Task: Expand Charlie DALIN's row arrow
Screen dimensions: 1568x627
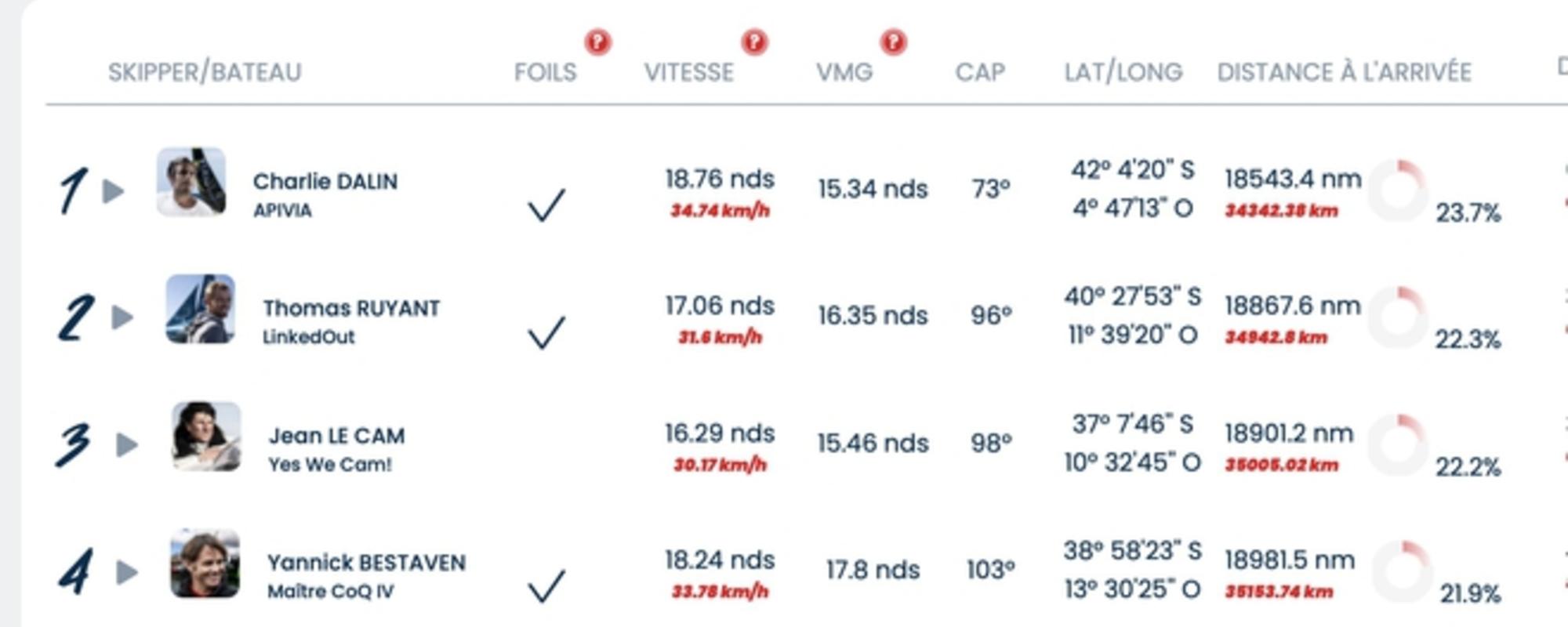Action: (114, 190)
